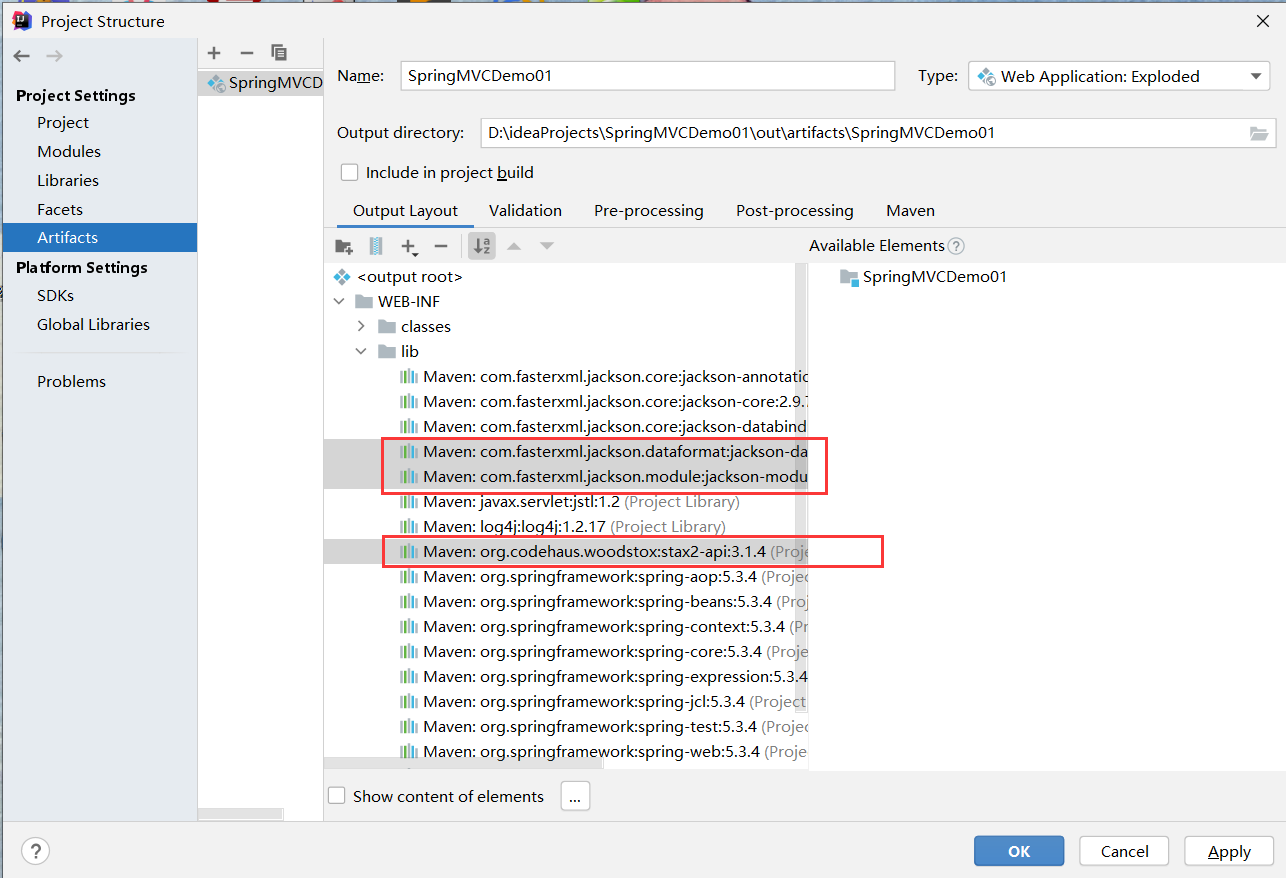Open Libraries in the sidebar
Screen dimensions: 1286x878
point(68,181)
